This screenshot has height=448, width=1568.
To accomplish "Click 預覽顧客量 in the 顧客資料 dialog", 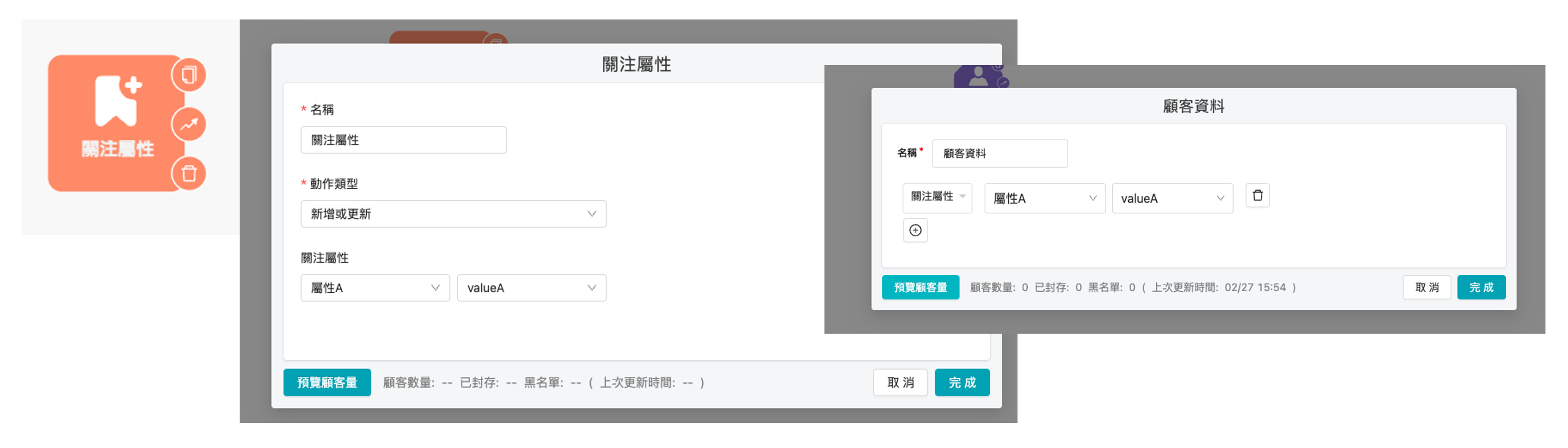I will coord(920,288).
